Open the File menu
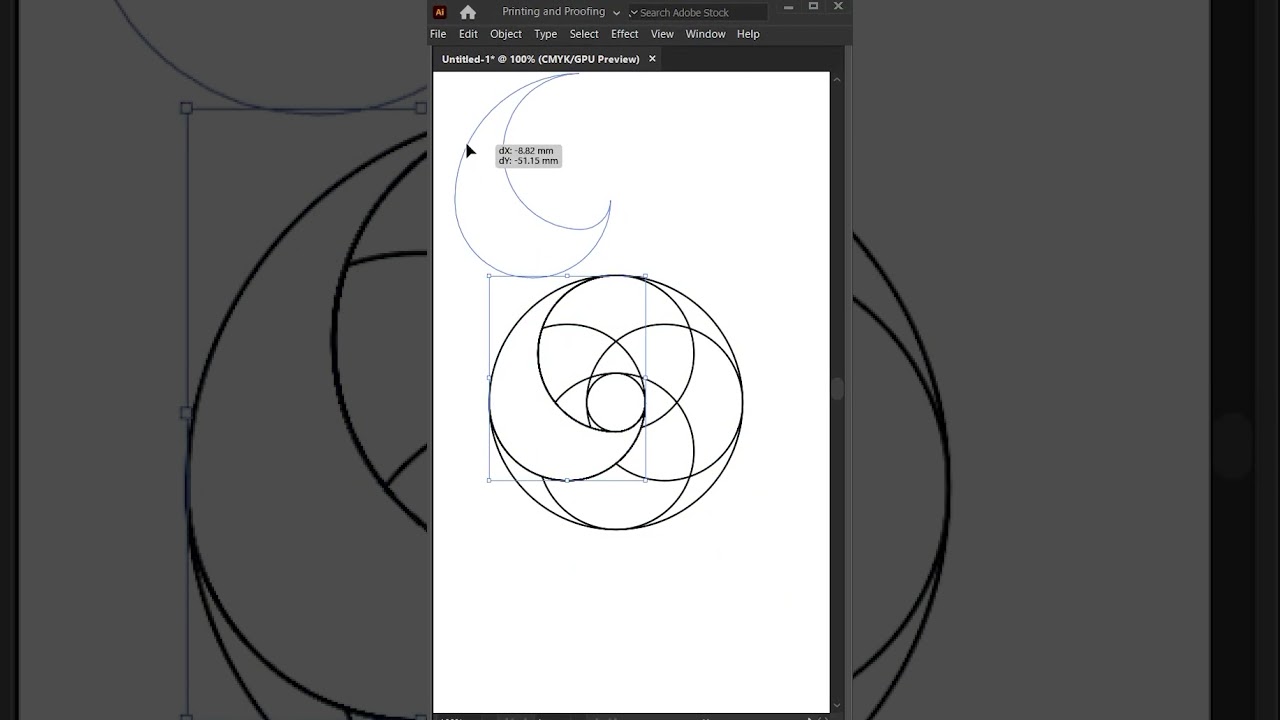 coord(438,34)
